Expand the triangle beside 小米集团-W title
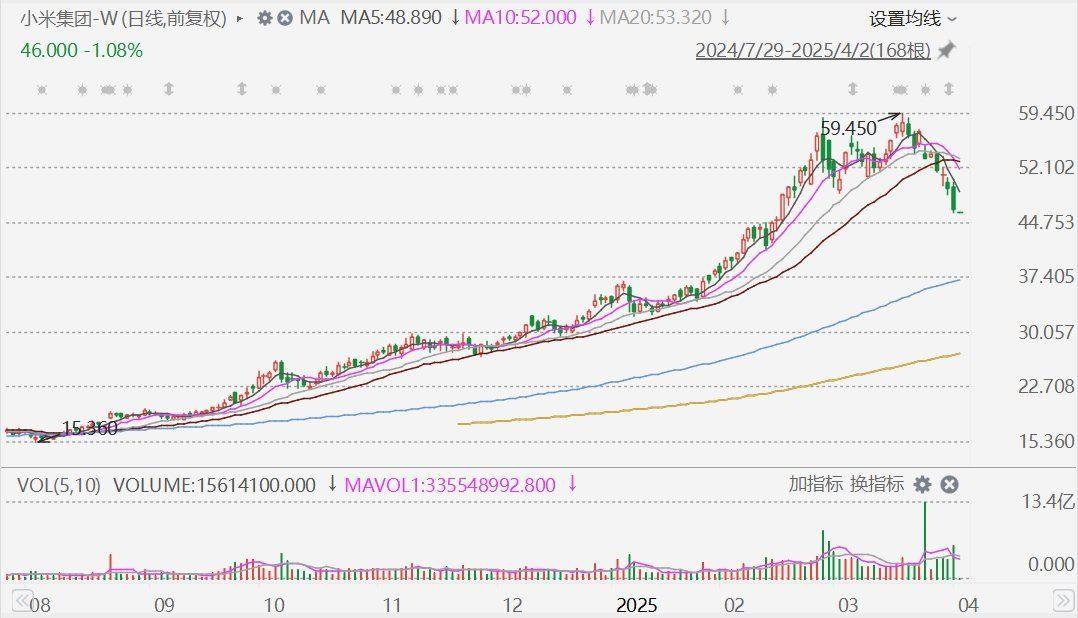 point(239,18)
